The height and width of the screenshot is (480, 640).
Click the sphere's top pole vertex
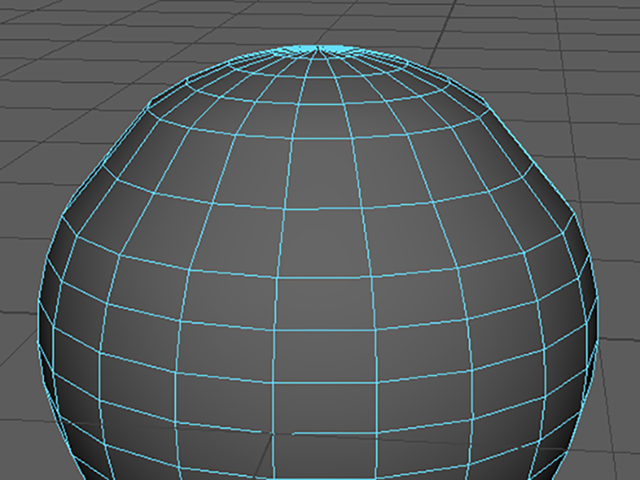pos(318,49)
